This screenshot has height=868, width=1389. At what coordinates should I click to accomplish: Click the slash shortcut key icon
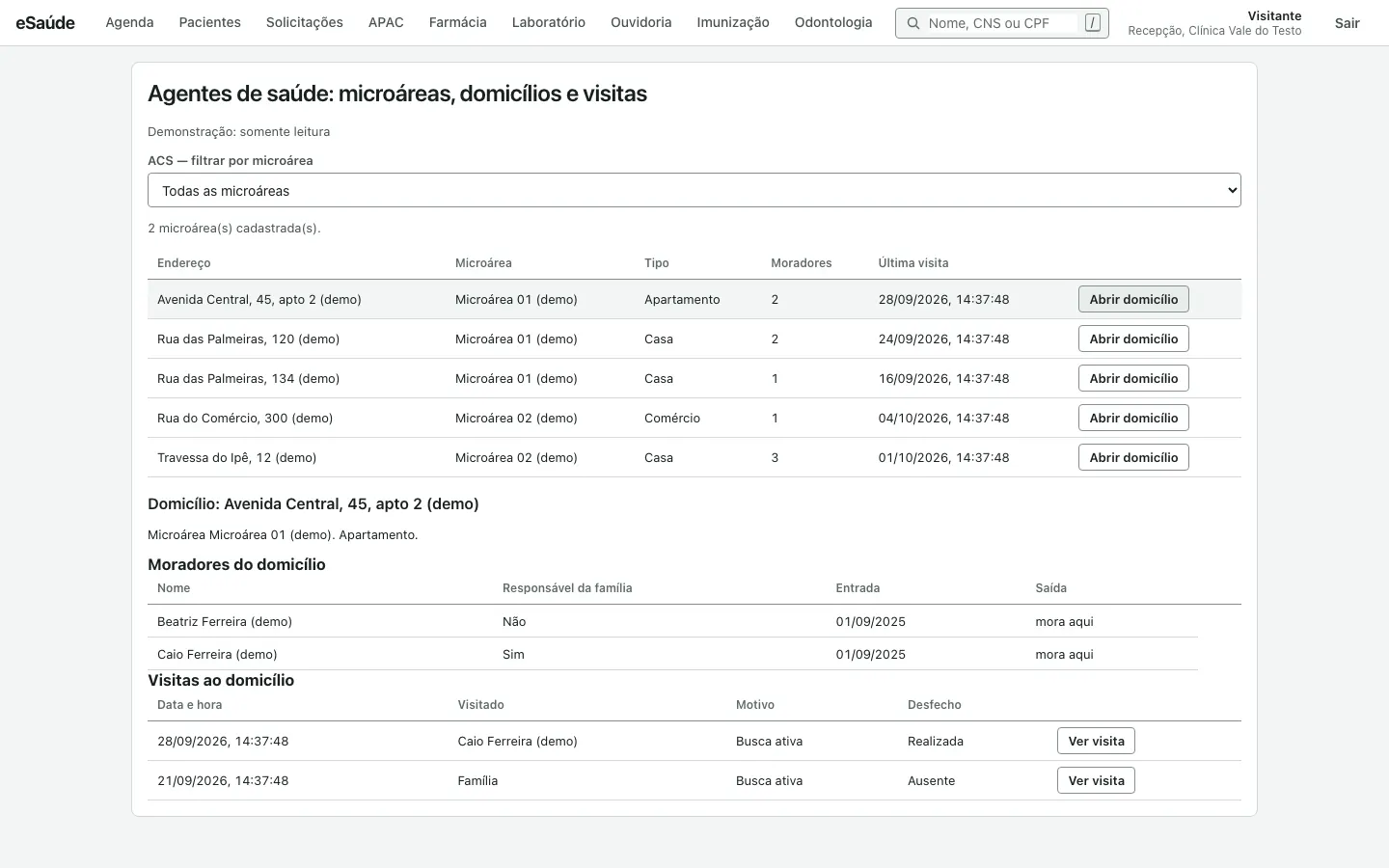click(1092, 22)
